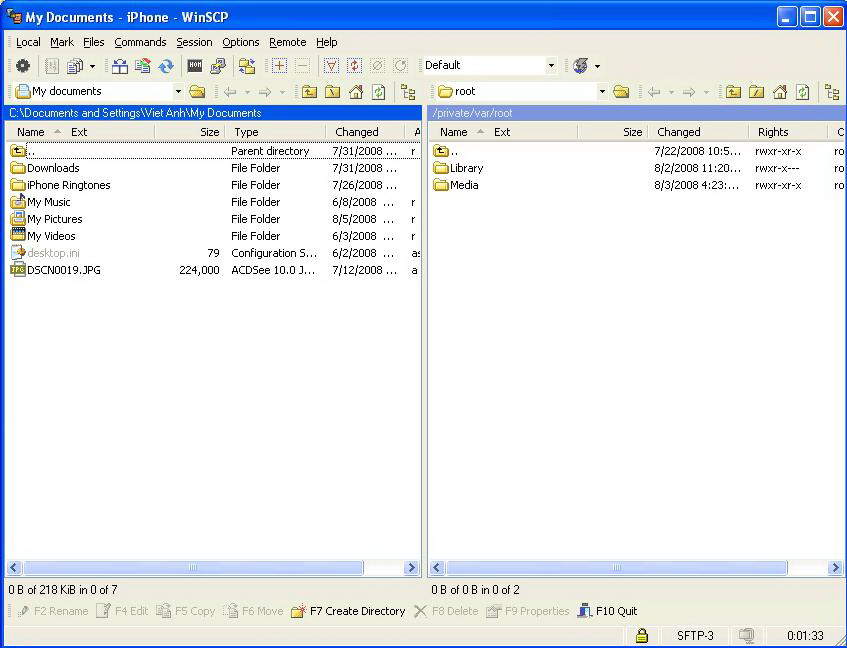Open the Help menu
Screen dimensions: 847x648
327,42
